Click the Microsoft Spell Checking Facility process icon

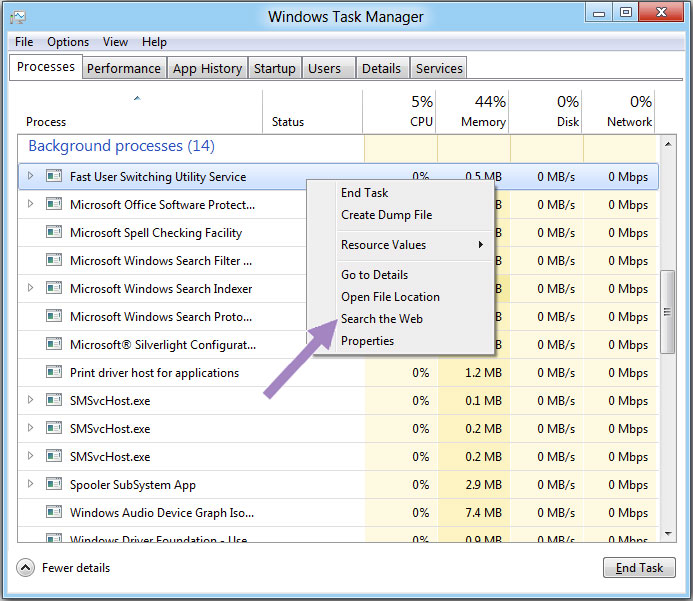(x=53, y=233)
